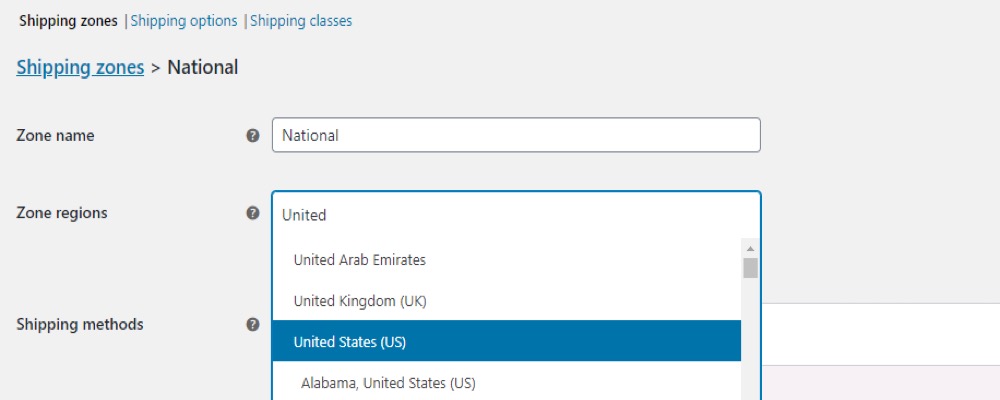Click the dropdown list scrollbar thumb
1000x400 pixels.
point(751,268)
